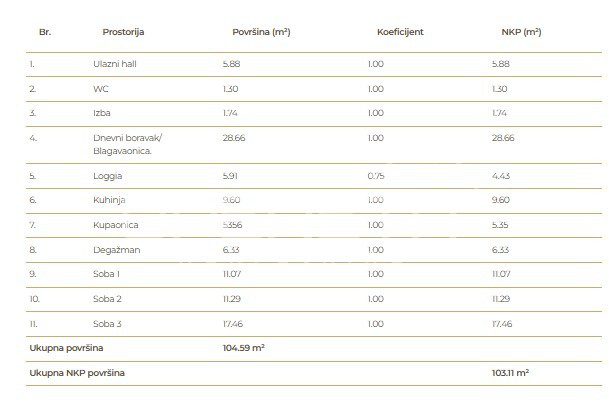
Task: Select the total NKP value 103.11 m²
Action: 510,371
